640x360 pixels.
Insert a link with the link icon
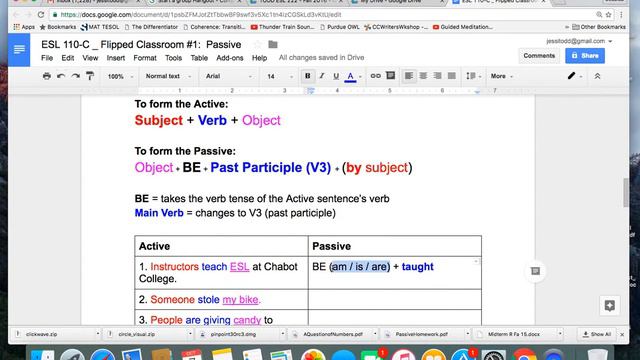click(x=376, y=76)
